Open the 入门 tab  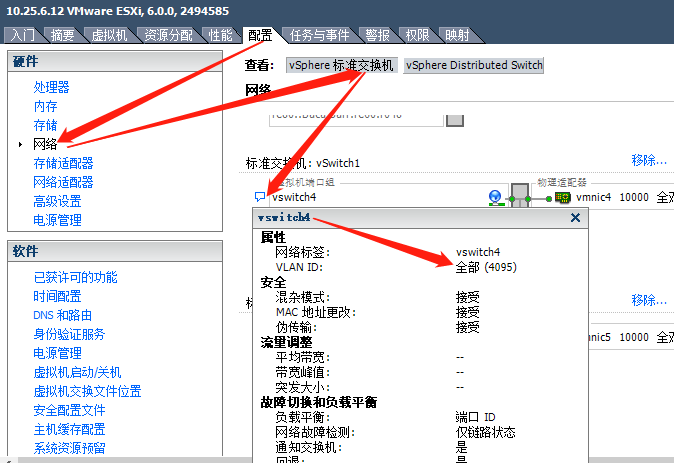pyautogui.click(x=22, y=35)
